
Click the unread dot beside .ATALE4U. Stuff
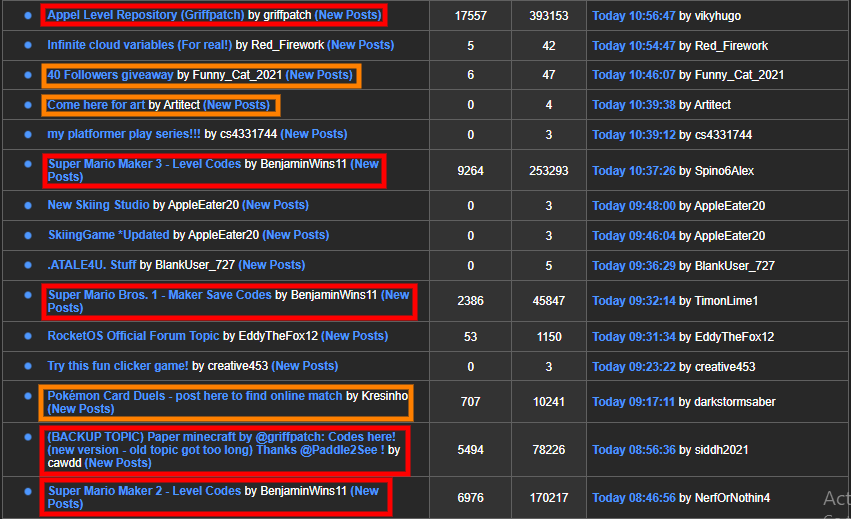pyautogui.click(x=28, y=265)
